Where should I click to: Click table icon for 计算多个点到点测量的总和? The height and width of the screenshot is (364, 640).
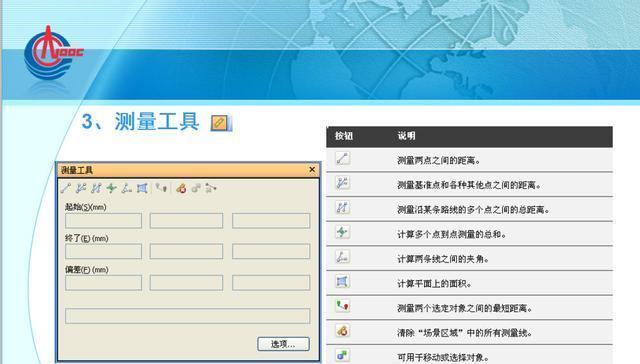[342, 232]
